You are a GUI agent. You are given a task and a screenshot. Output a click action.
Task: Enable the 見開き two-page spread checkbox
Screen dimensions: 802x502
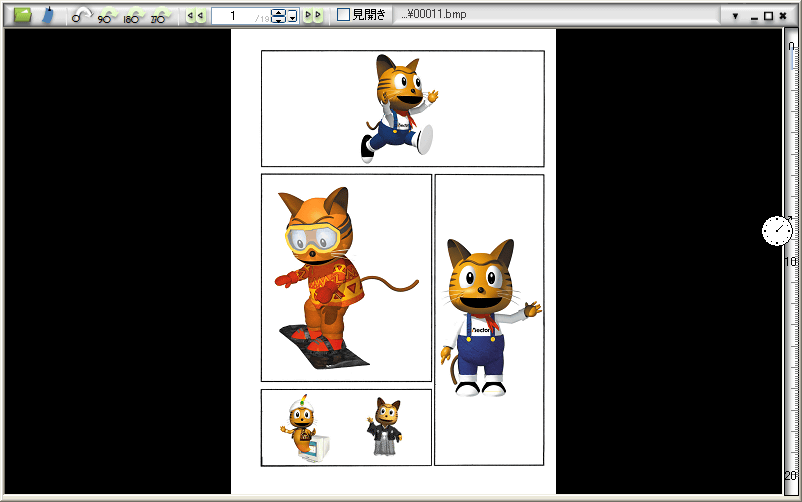(343, 15)
